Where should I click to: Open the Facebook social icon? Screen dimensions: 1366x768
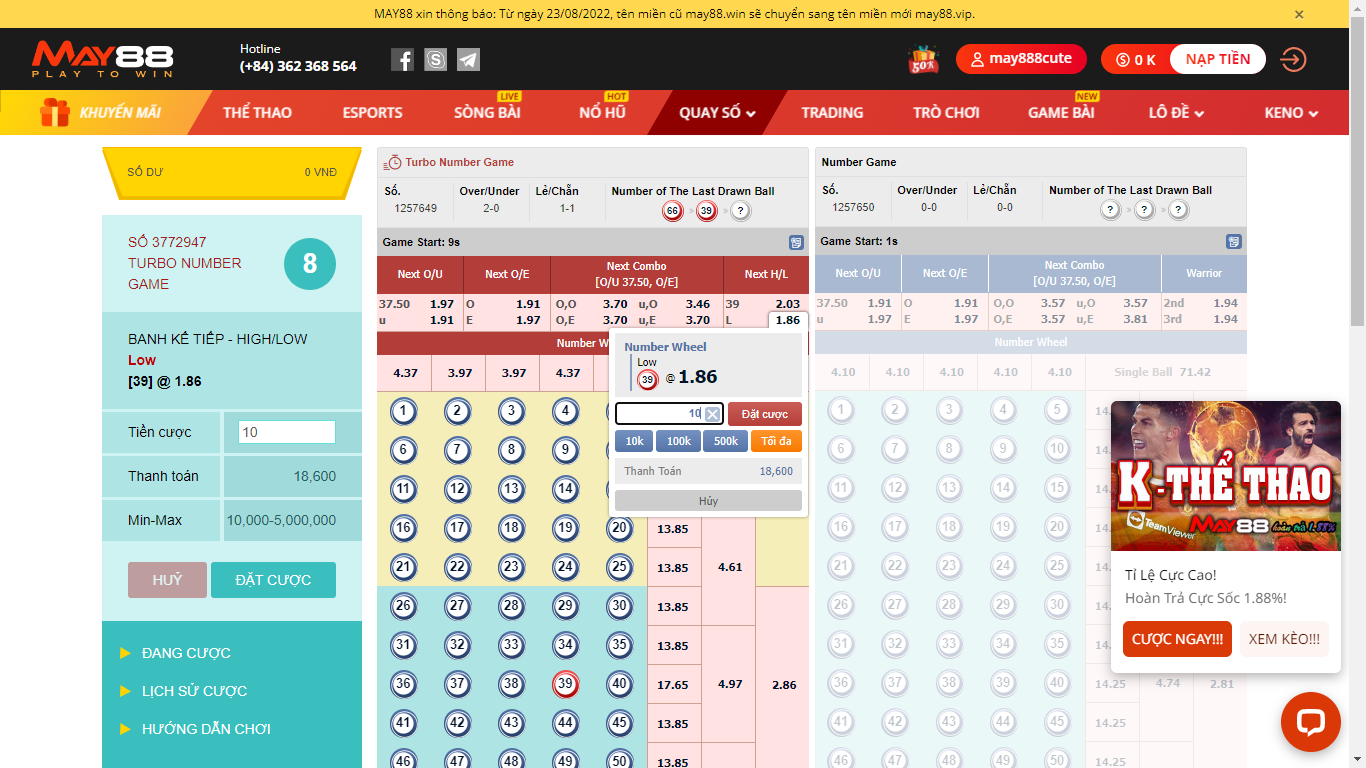tap(402, 60)
